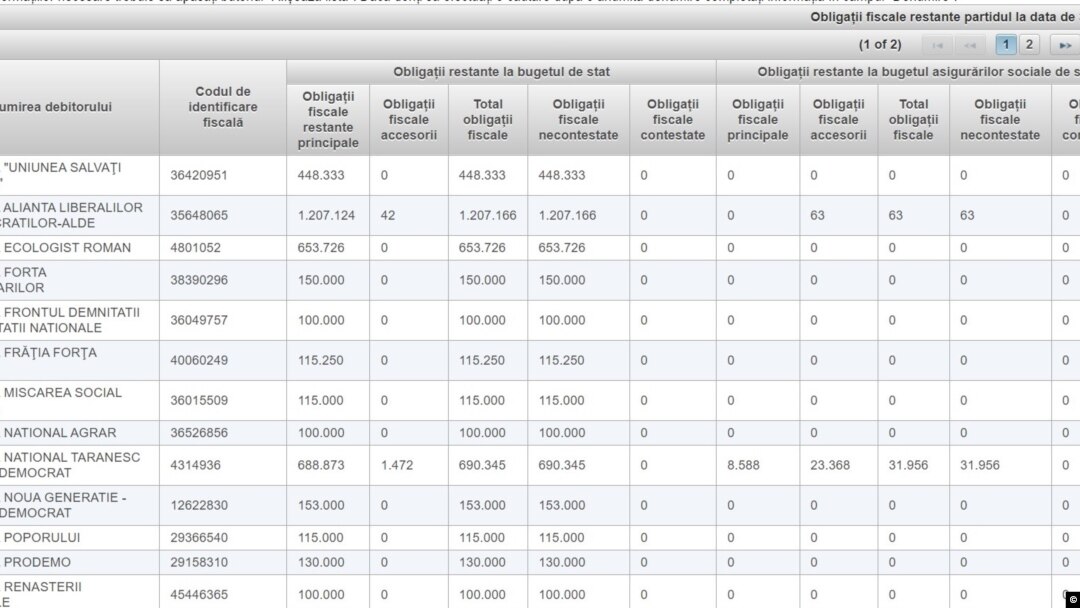Click the principal amount 1.207.124
The image size is (1080, 608).
pos(326,216)
